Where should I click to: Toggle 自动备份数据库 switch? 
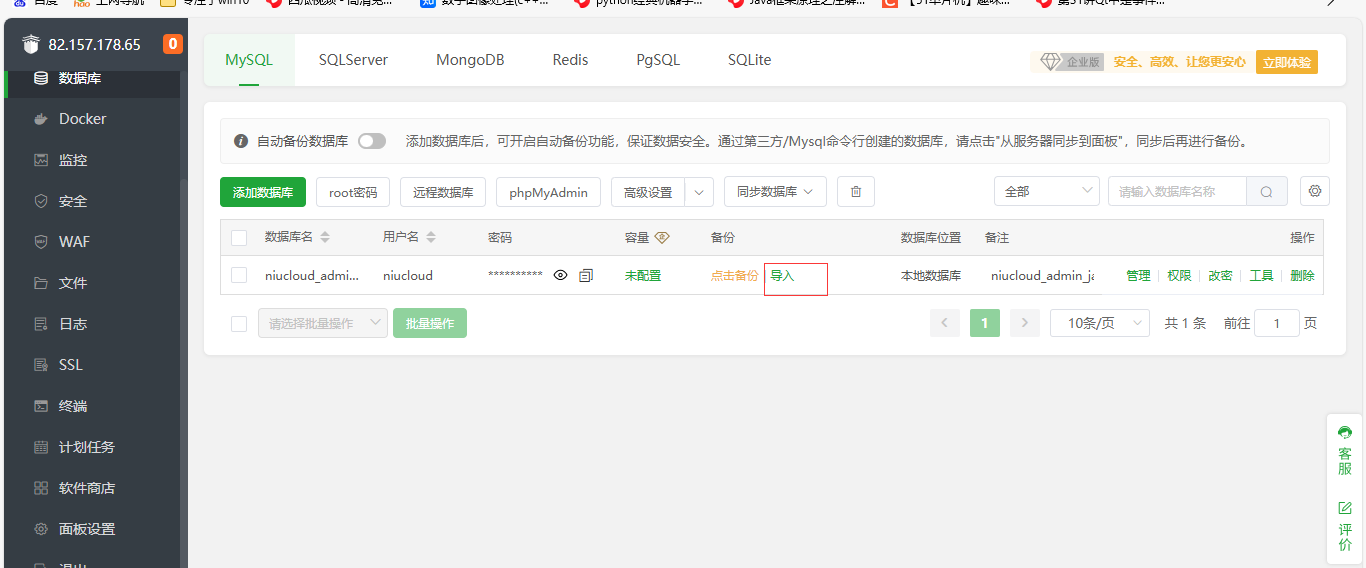click(372, 141)
